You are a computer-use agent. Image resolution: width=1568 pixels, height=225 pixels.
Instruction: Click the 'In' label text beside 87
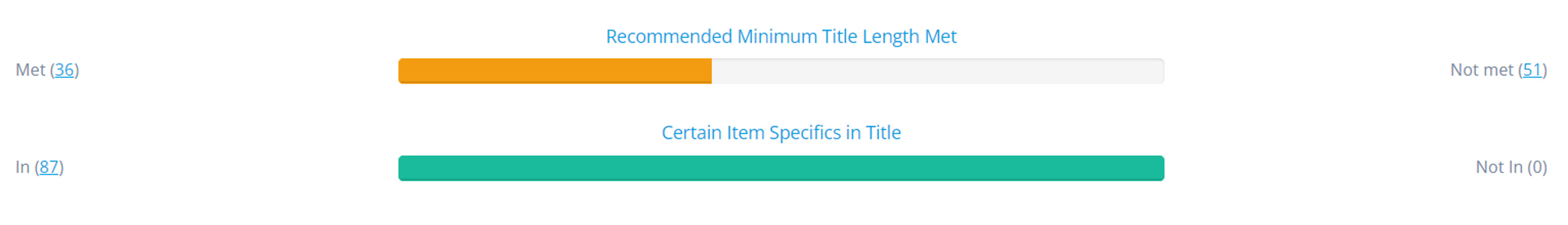click(x=22, y=167)
